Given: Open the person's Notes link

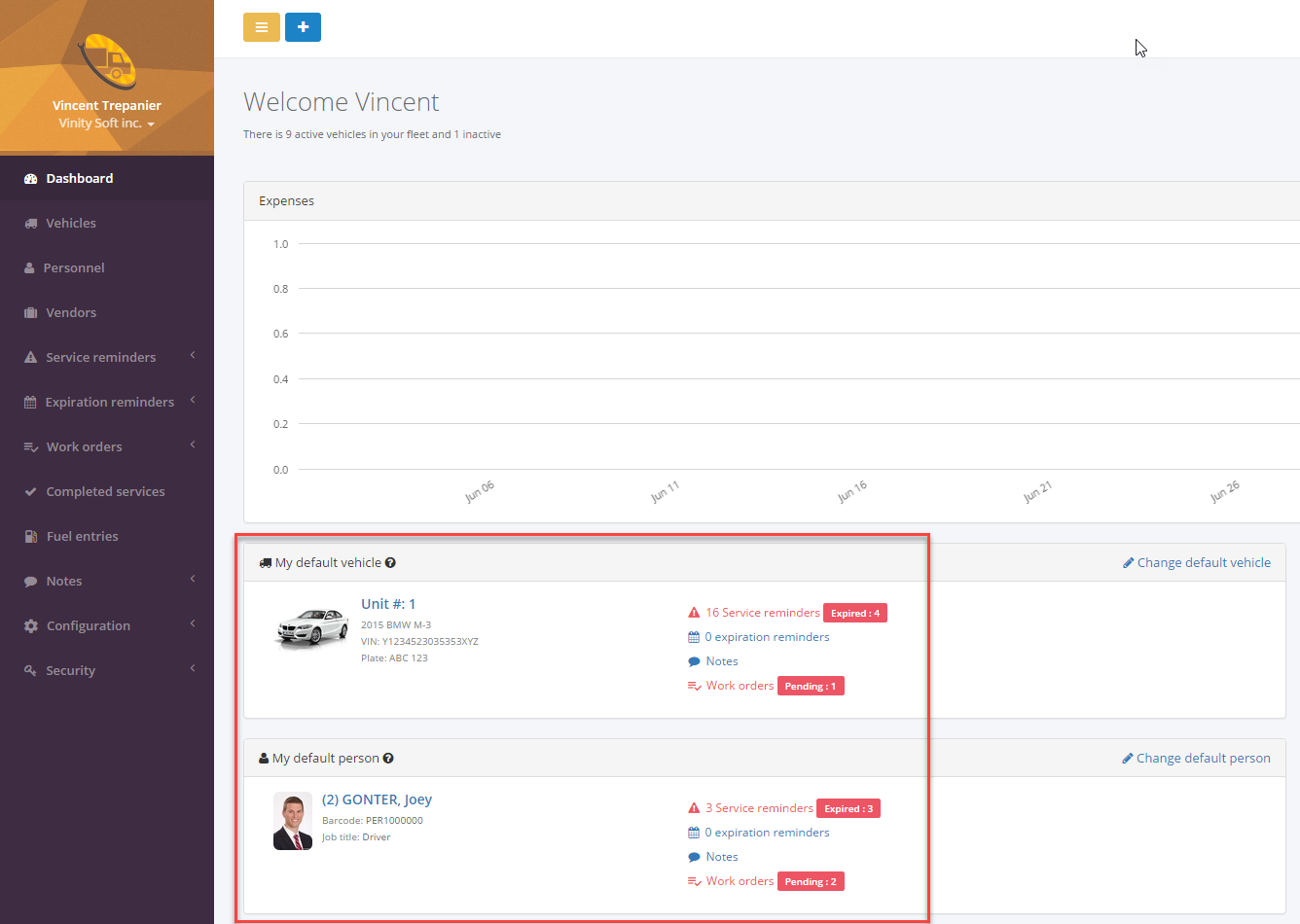Looking at the screenshot, I should pos(722,857).
